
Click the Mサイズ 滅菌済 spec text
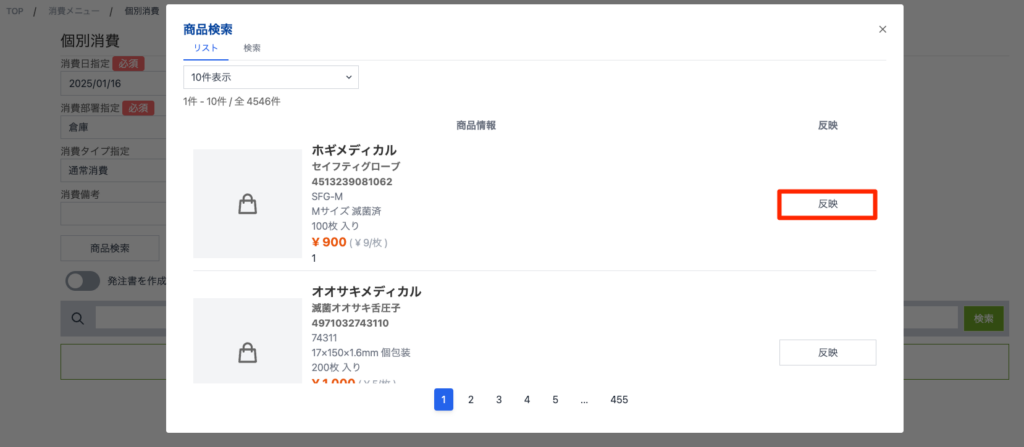pos(347,212)
